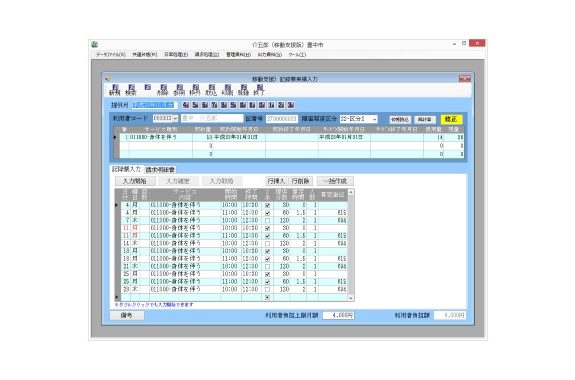Viewport: 575px width, 380px height.
Task: Click the record grid's down scroll arrow
Action: pos(351,298)
